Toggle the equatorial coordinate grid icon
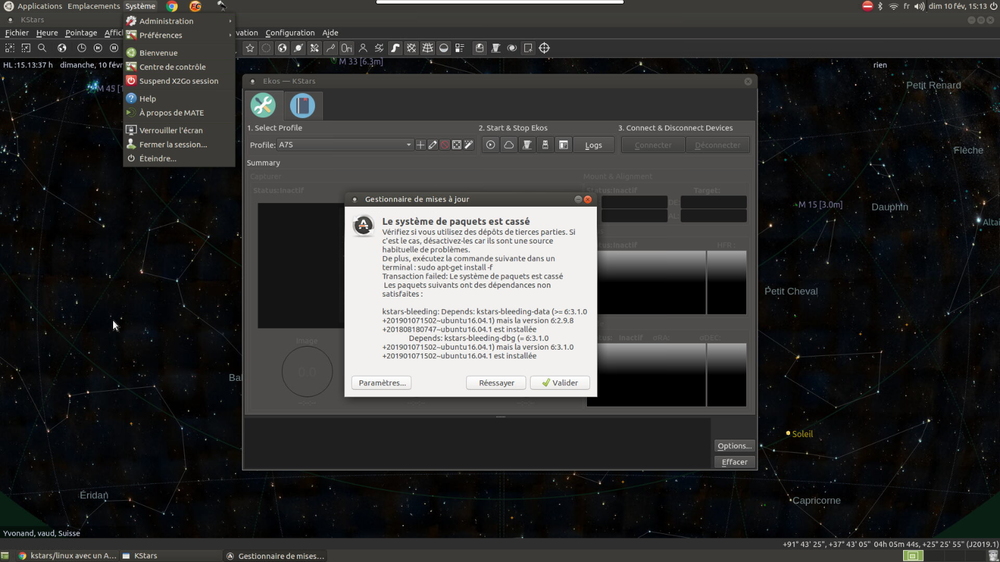Screen dimensions: 1000x562 point(411,48)
